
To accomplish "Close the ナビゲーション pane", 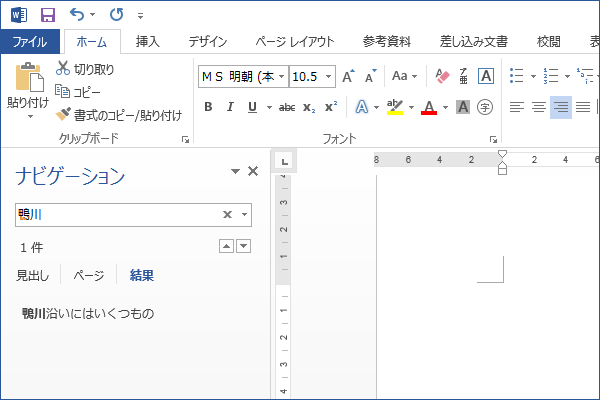I will [253, 171].
